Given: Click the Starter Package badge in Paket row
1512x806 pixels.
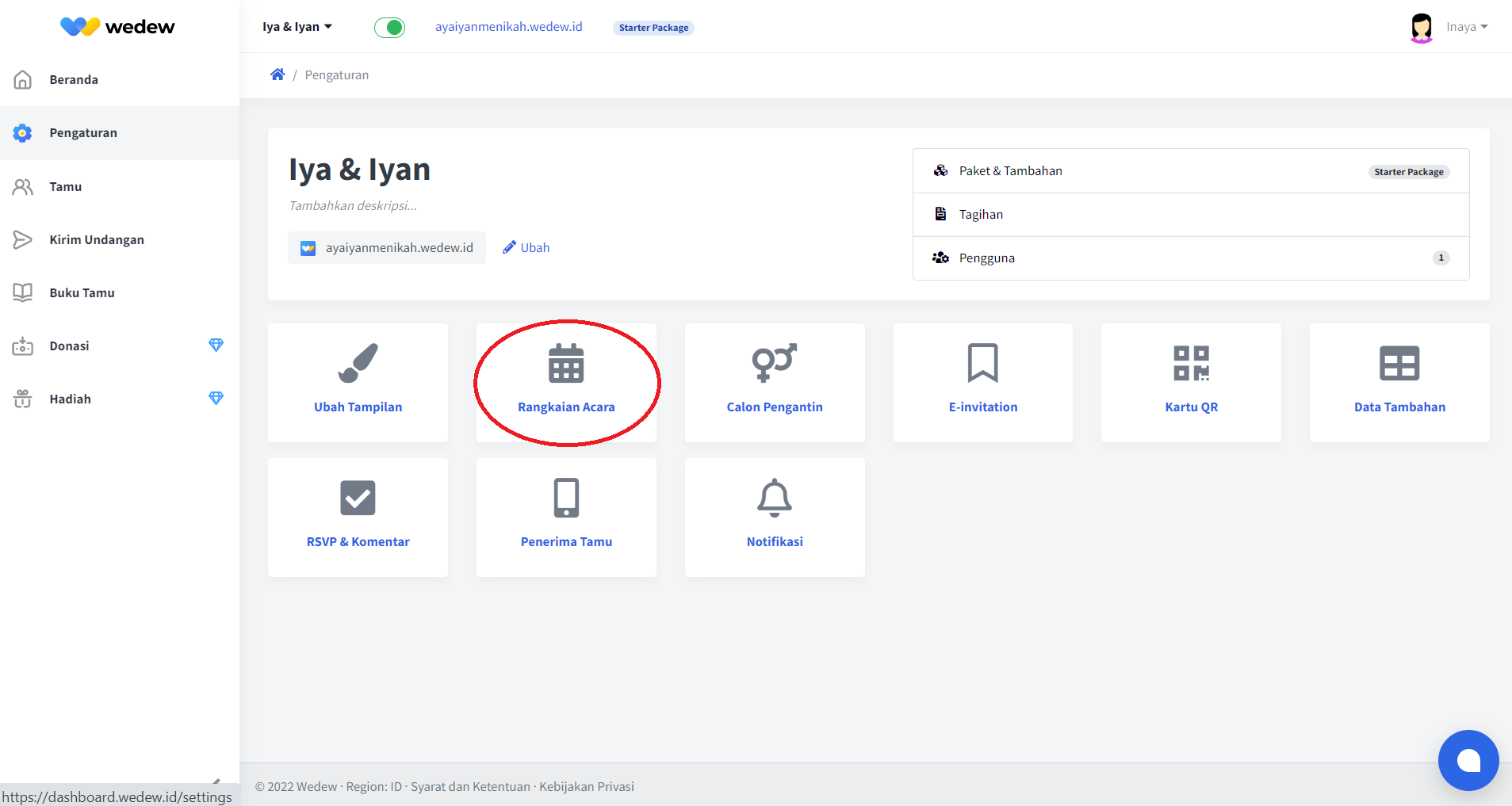Looking at the screenshot, I should [x=1409, y=172].
